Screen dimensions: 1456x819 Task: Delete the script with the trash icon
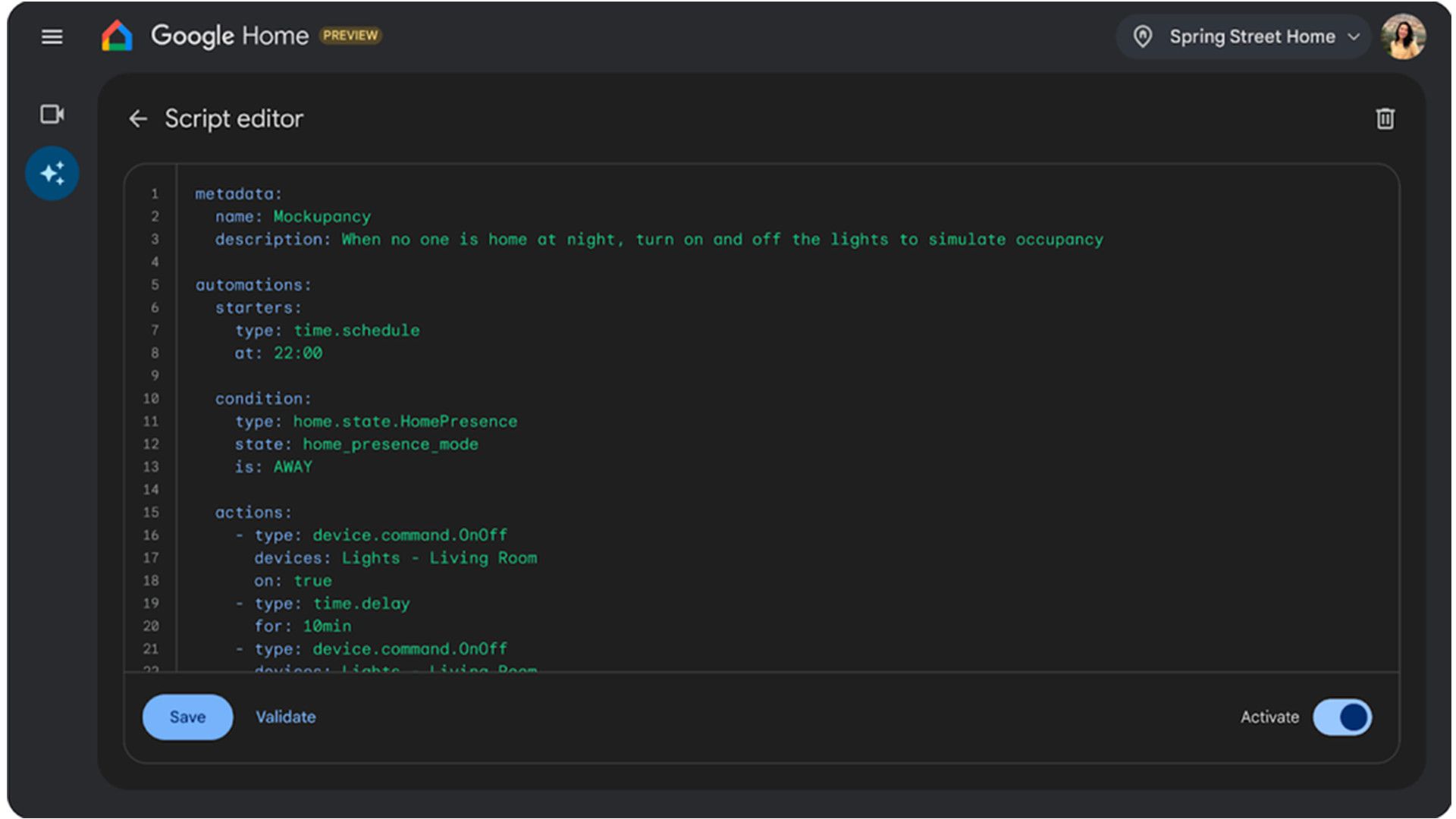pos(1385,118)
